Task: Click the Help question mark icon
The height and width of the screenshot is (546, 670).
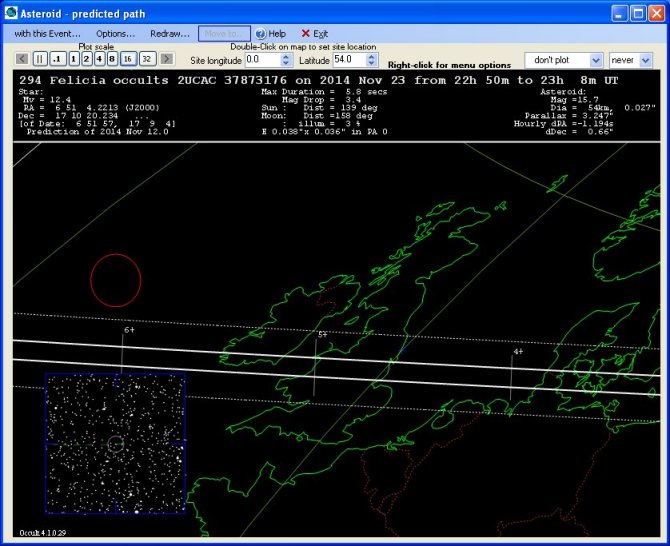Action: pos(260,33)
